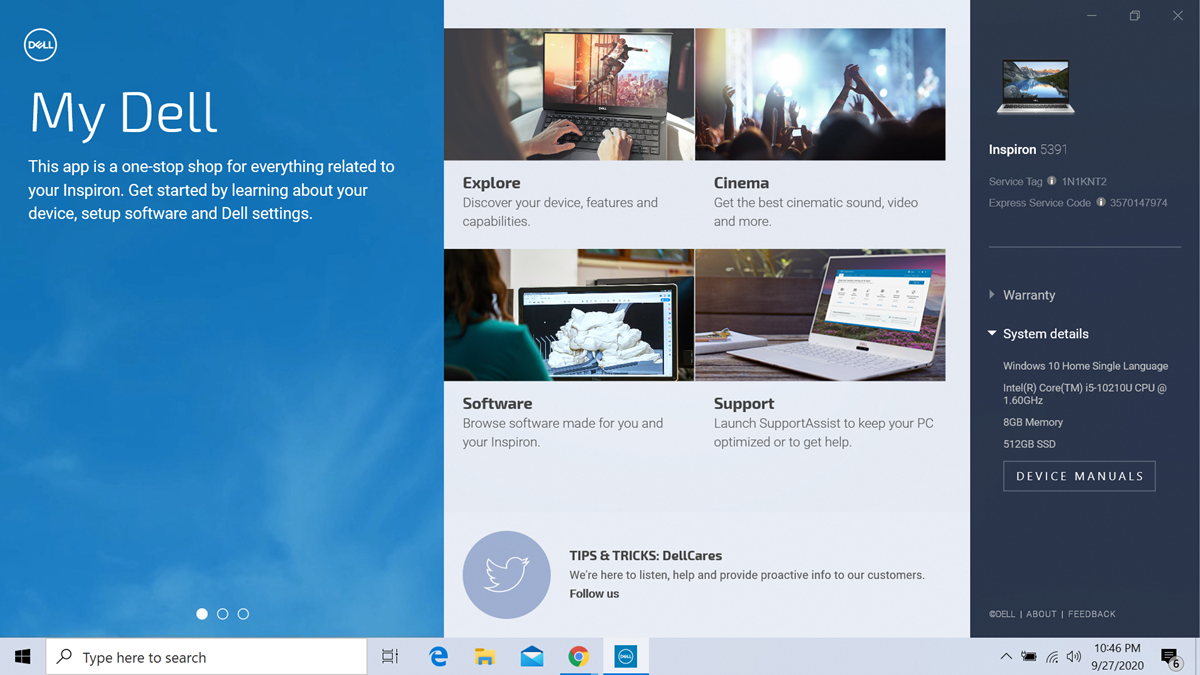Open the Explore tile image

pos(569,94)
